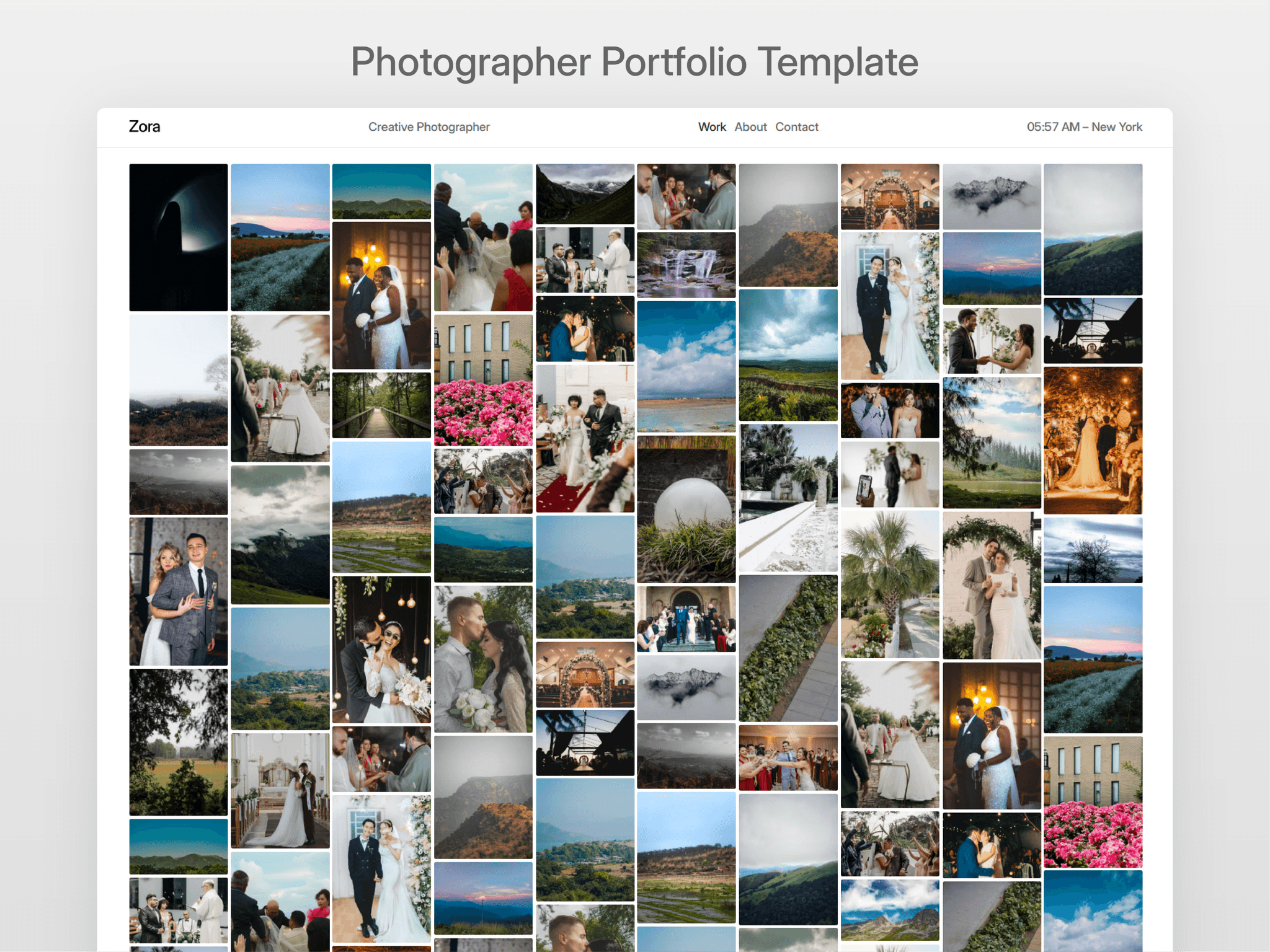View the low clouds over dark green hills photo
This screenshot has height=952, width=1270.
coord(280,535)
